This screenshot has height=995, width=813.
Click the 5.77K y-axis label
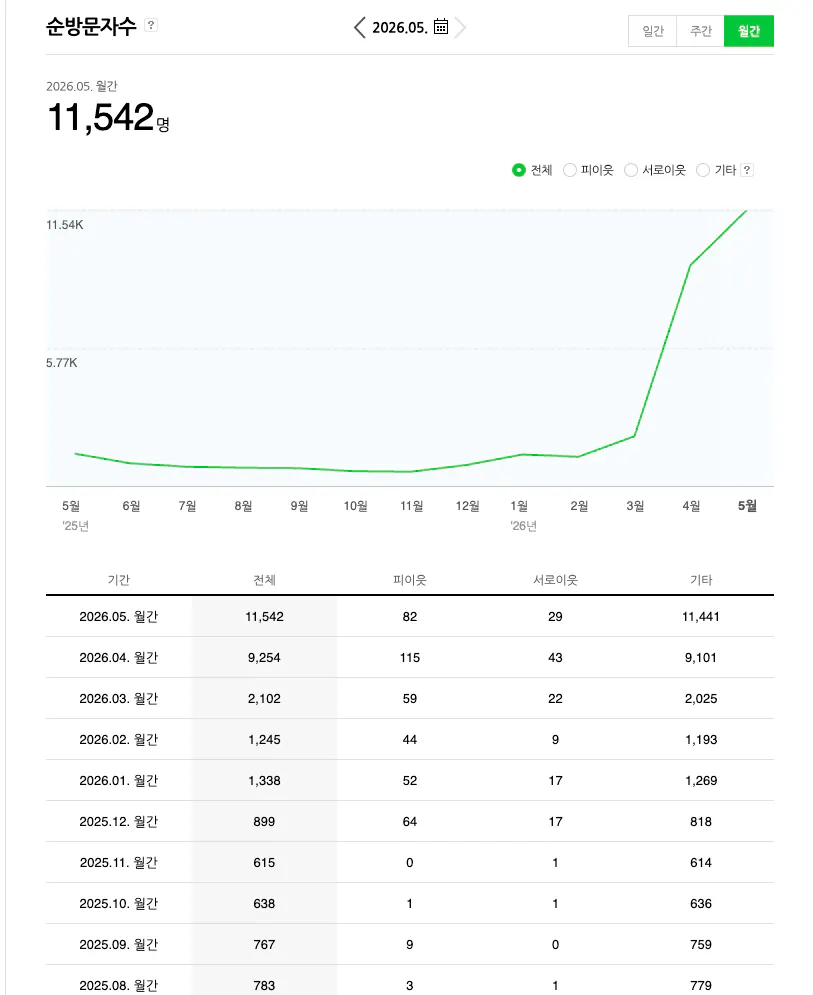[62, 363]
